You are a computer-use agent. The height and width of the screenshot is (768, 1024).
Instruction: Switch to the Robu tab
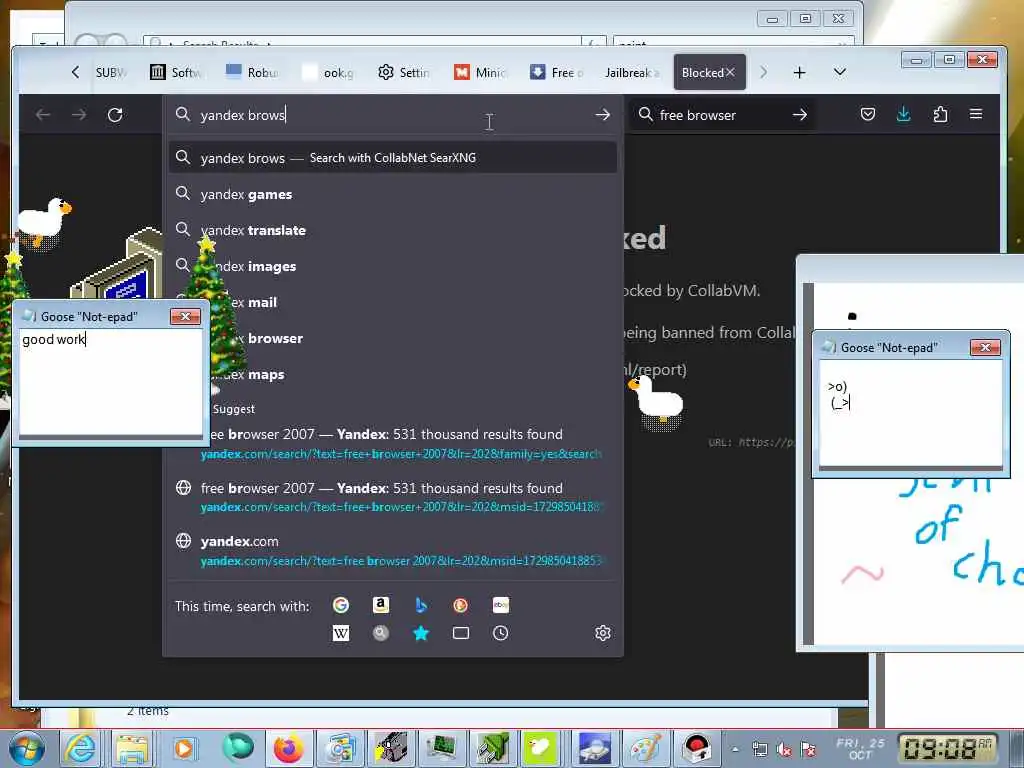(x=252, y=72)
